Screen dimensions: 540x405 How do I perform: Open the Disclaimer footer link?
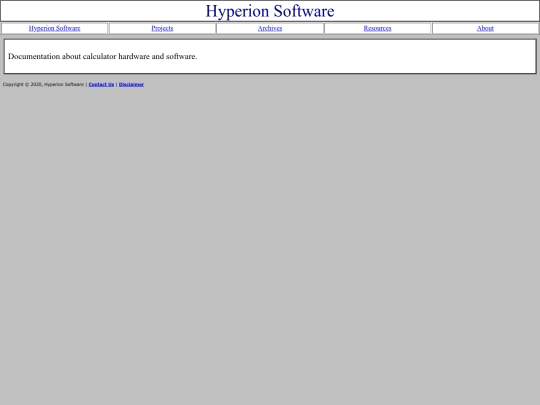click(x=131, y=84)
